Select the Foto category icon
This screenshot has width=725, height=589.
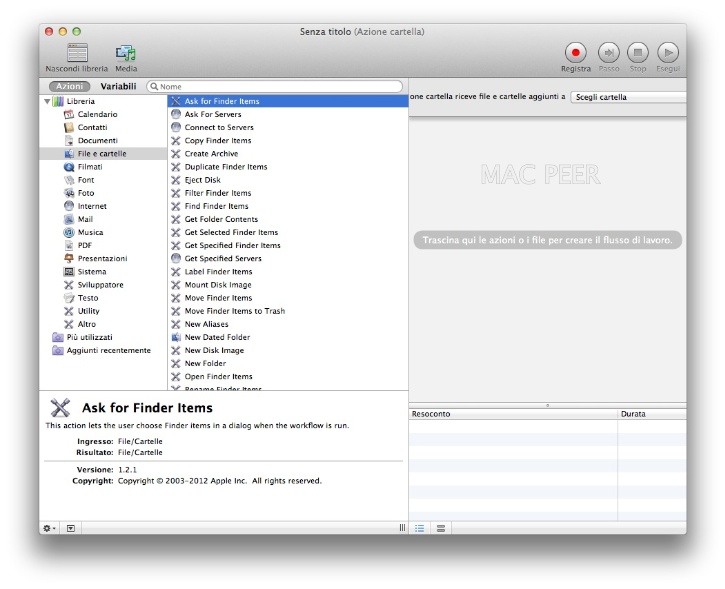pos(69,193)
